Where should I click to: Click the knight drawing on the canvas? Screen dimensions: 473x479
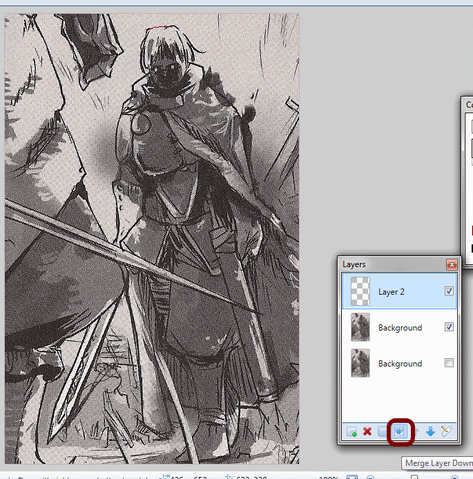[152, 239]
